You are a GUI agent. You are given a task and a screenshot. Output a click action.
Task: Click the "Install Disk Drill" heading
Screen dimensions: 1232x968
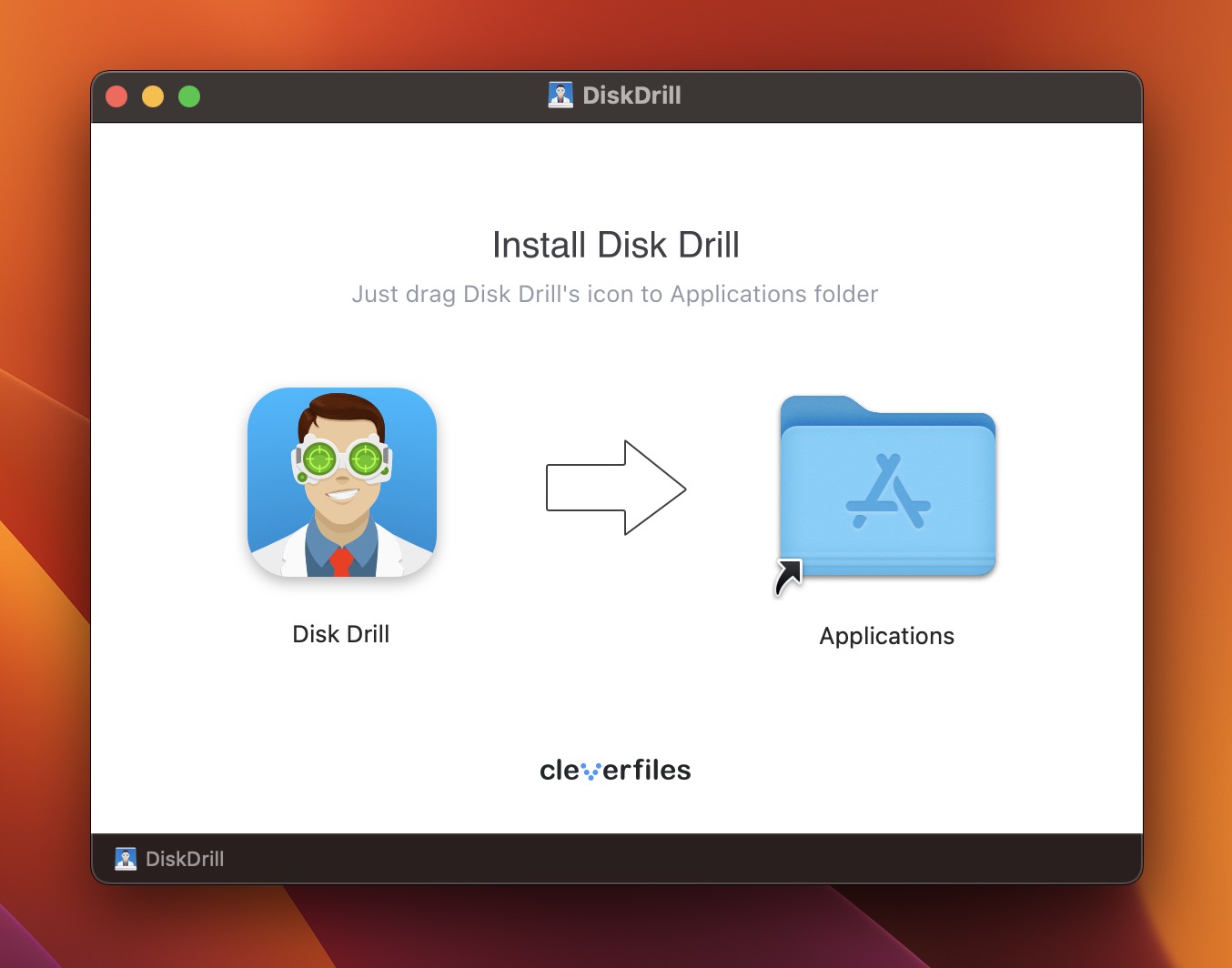(x=615, y=245)
